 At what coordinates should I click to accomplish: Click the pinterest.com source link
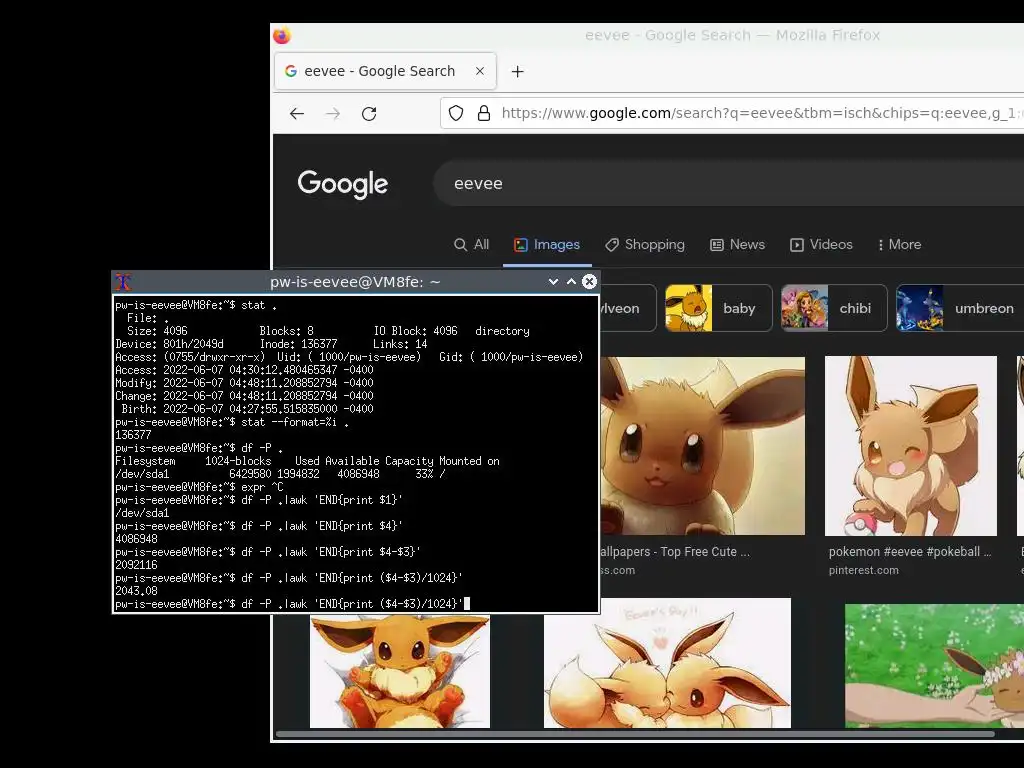coord(863,570)
